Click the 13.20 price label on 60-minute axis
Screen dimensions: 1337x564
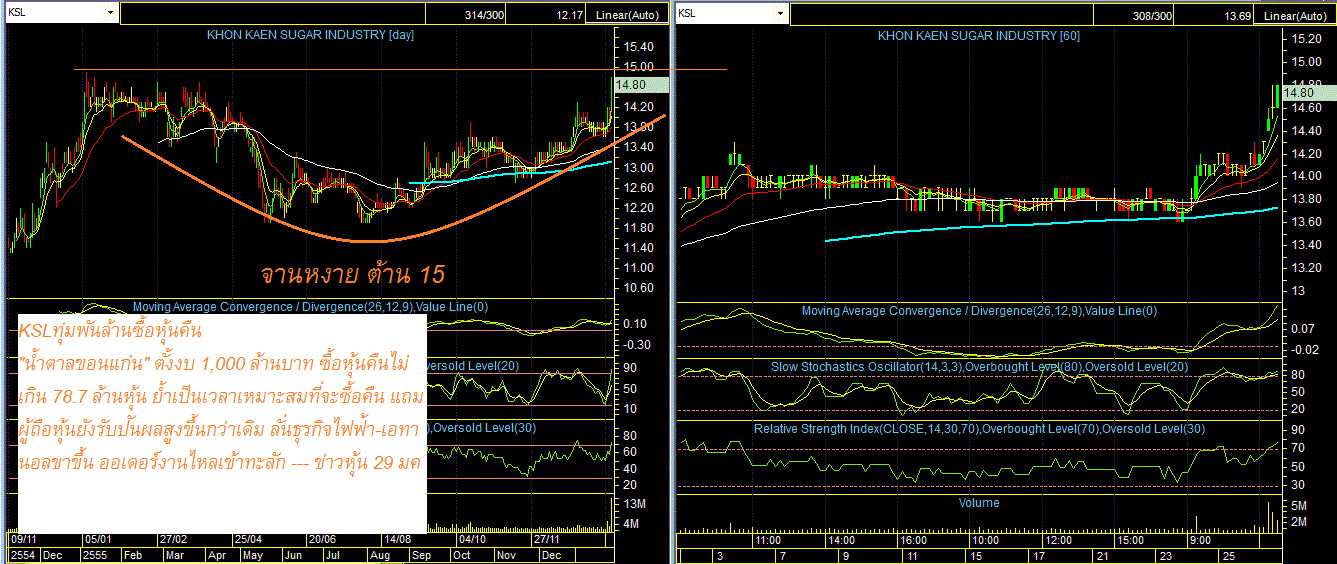click(x=1306, y=268)
